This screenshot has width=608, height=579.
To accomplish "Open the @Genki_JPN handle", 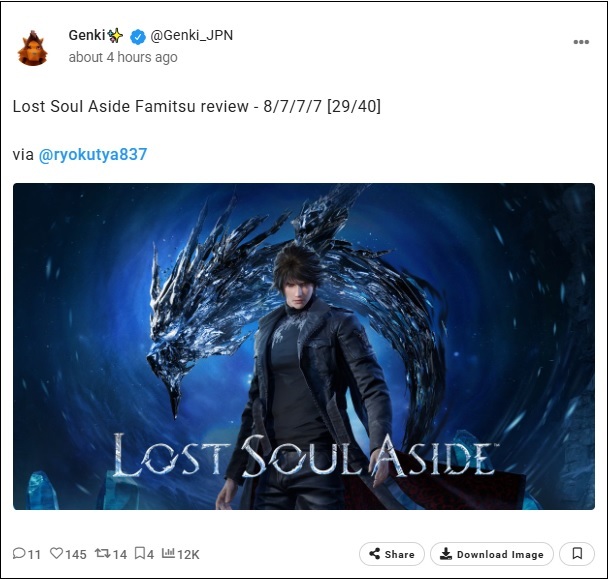I will click(192, 35).
